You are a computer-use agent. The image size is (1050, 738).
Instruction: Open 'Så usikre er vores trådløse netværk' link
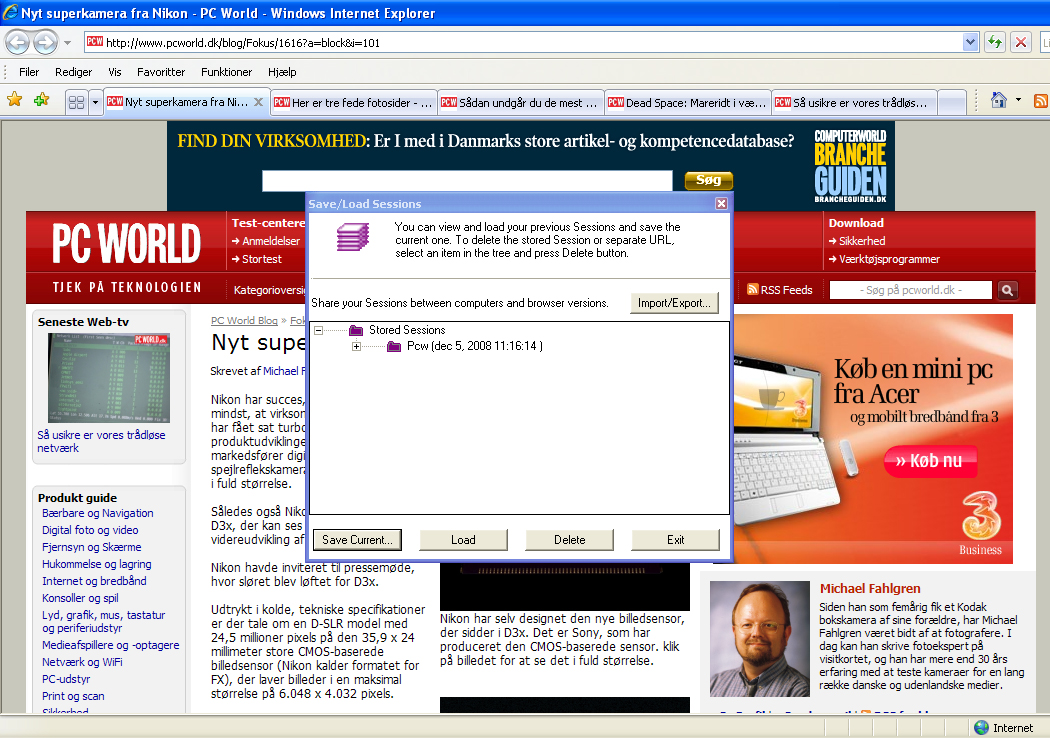(101, 441)
